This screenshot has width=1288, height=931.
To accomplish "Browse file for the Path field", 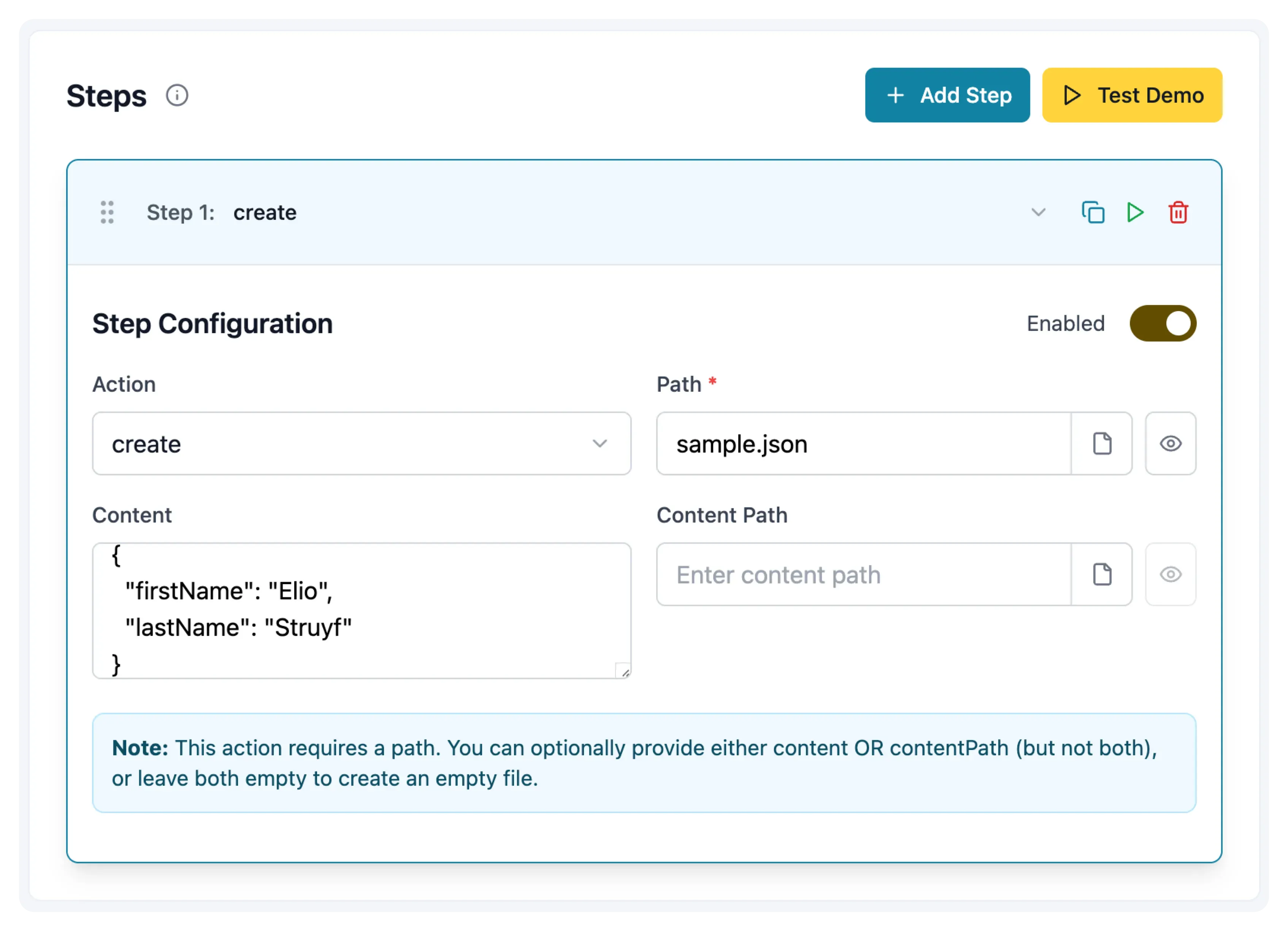I will (1102, 443).
